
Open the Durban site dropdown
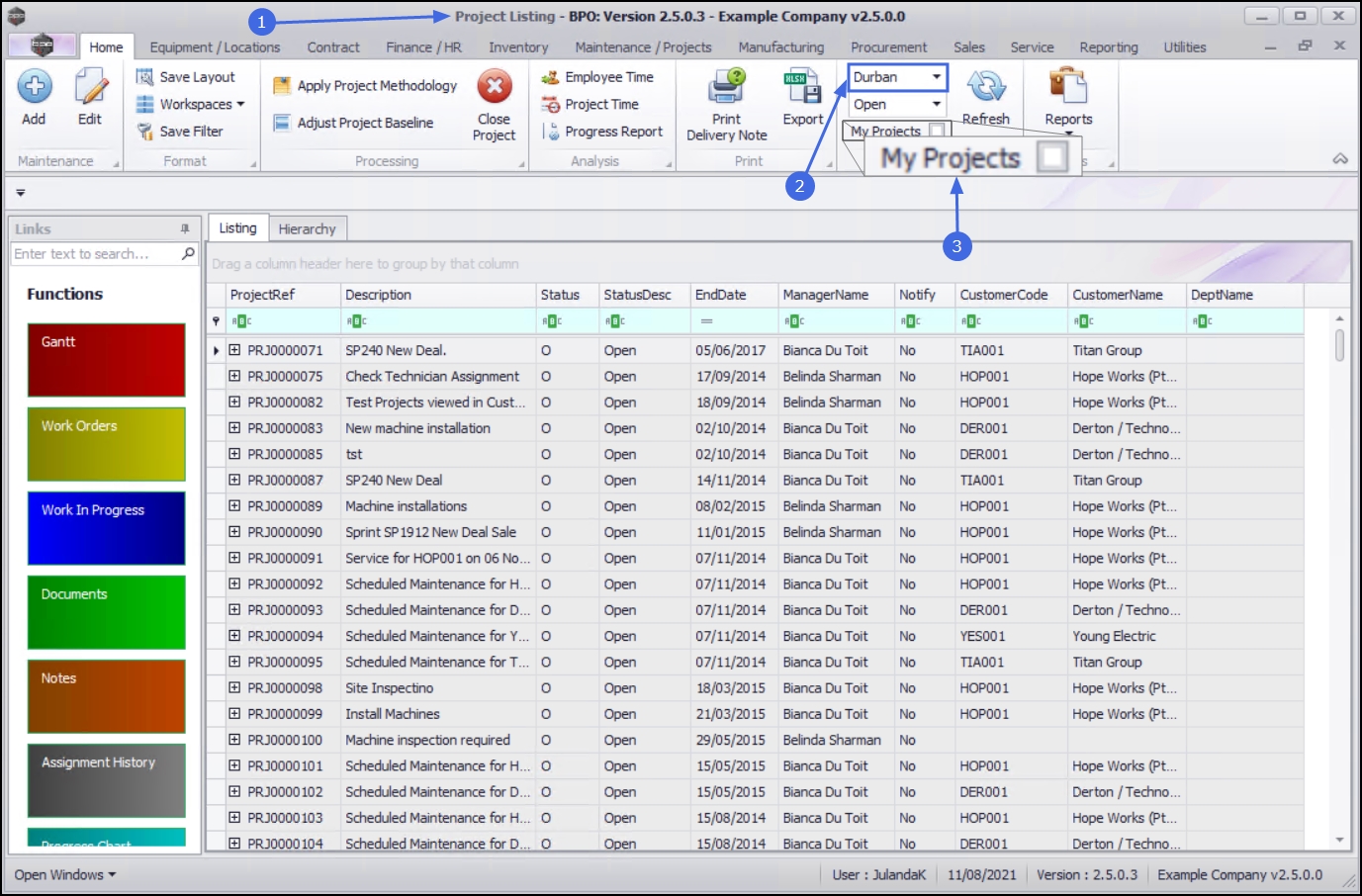(x=936, y=77)
